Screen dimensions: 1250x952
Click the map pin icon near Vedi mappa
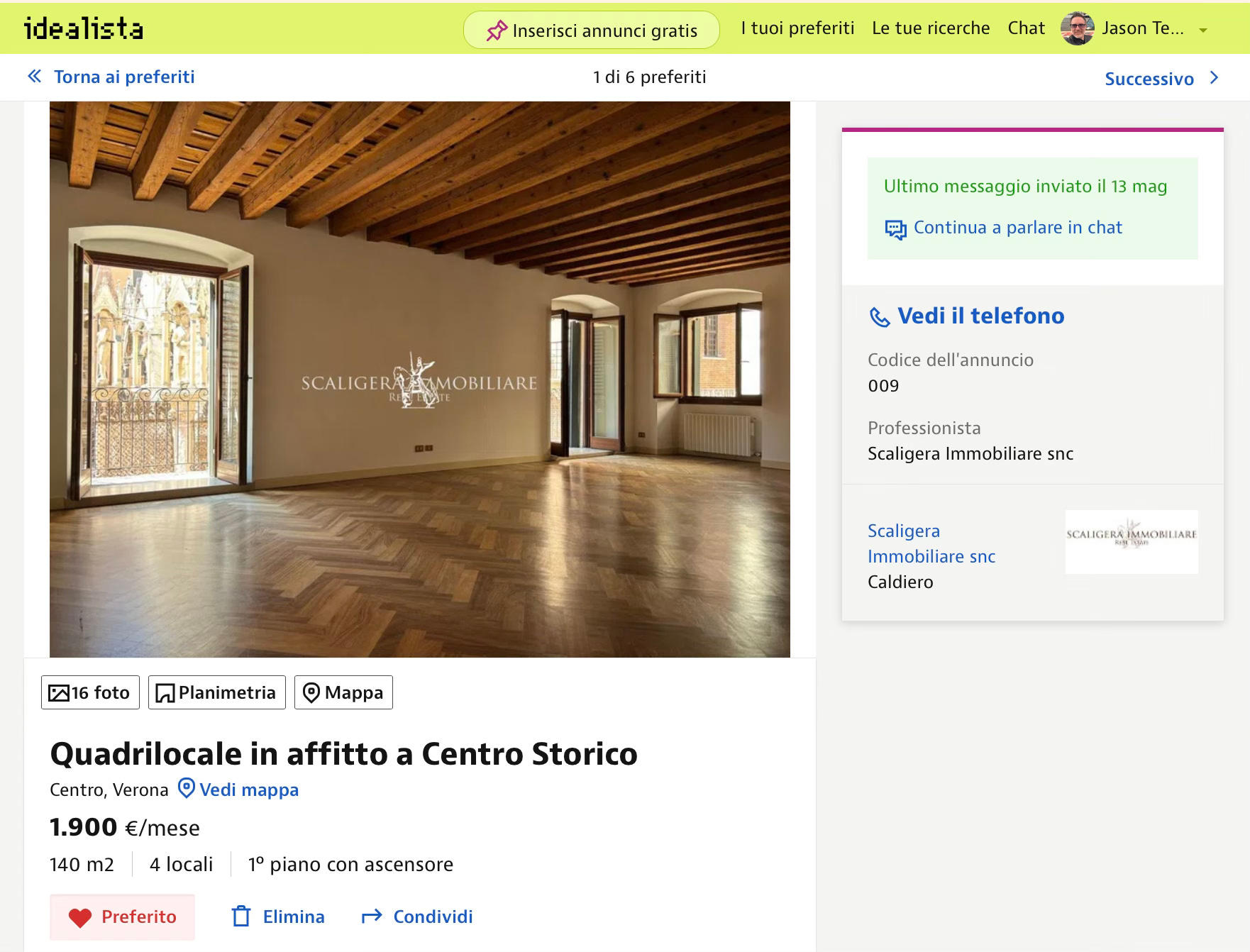(186, 789)
